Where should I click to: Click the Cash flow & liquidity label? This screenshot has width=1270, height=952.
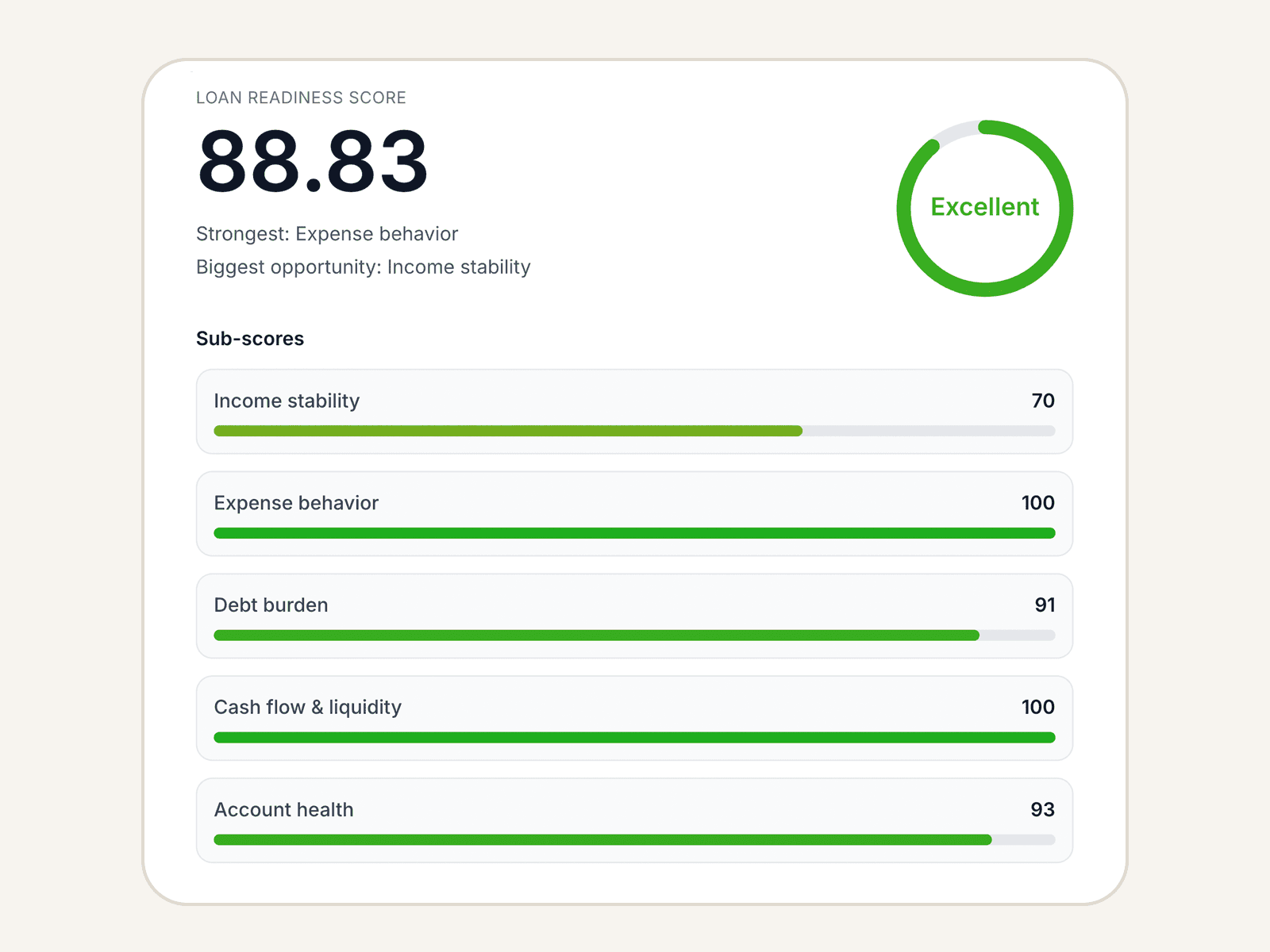point(307,707)
